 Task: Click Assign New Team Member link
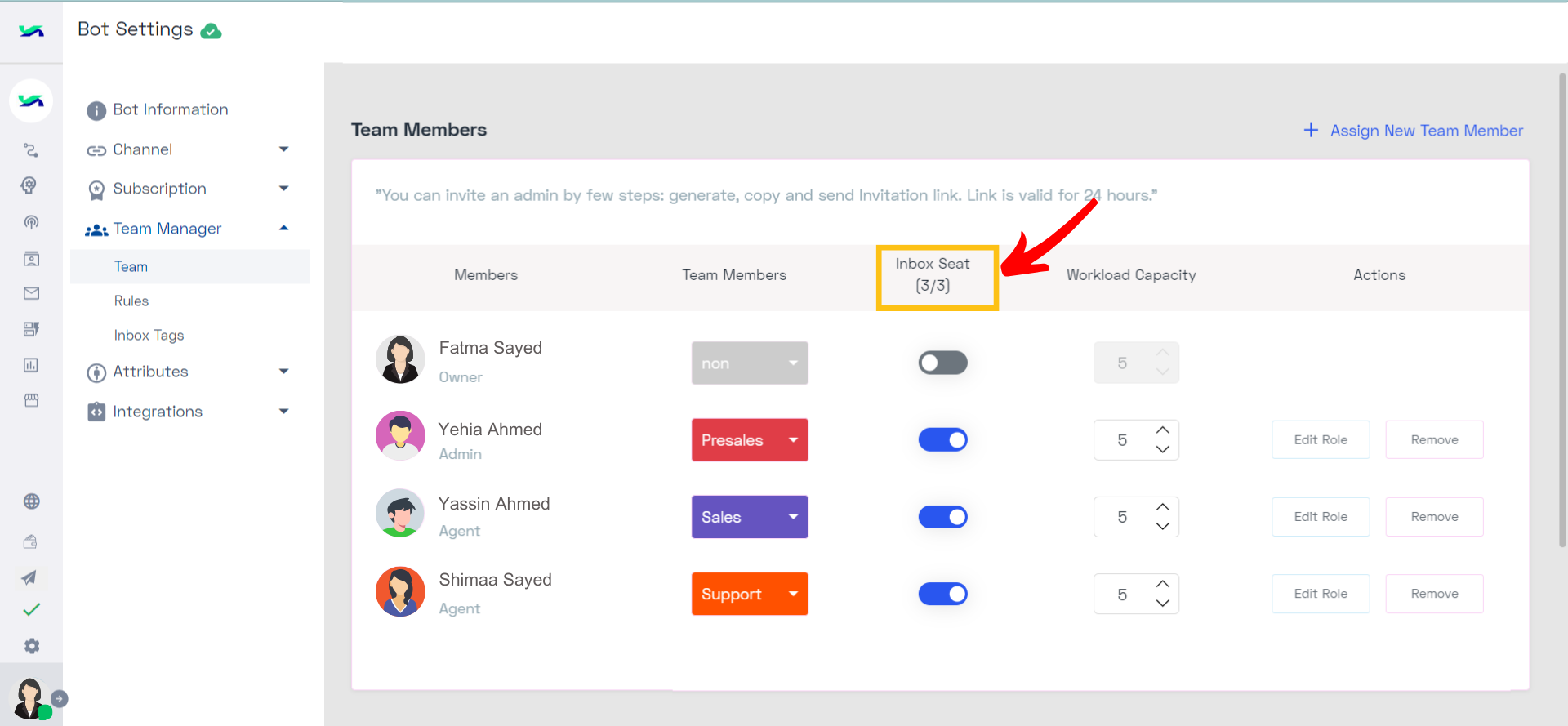click(1414, 131)
